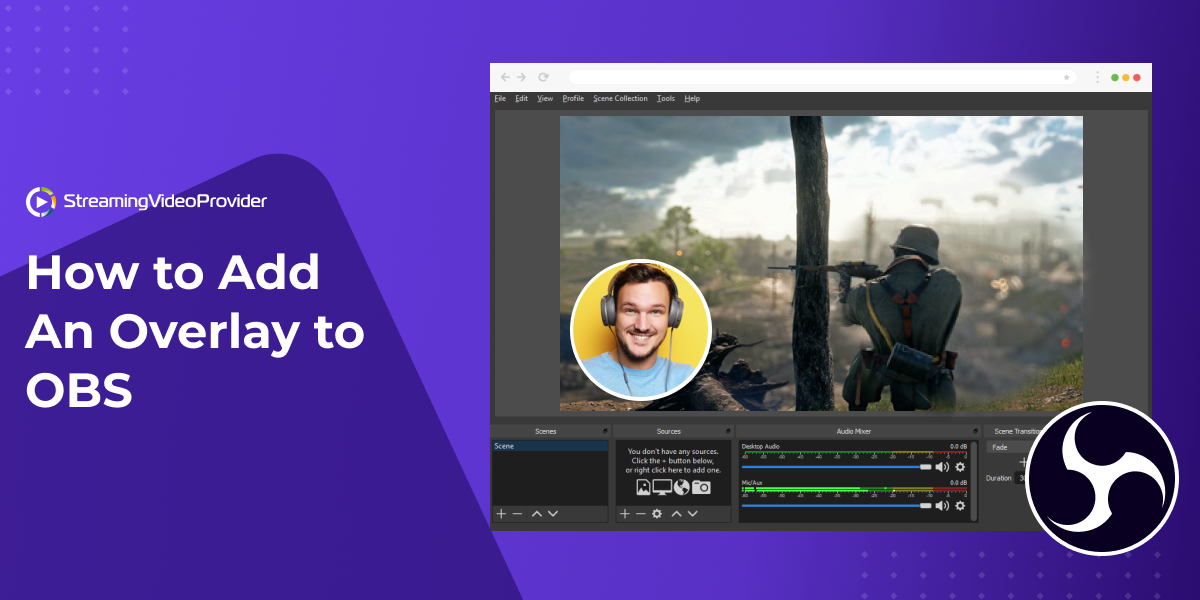Click the Audio Mixer scrollbar
This screenshot has height=600, width=1200.
point(974,480)
